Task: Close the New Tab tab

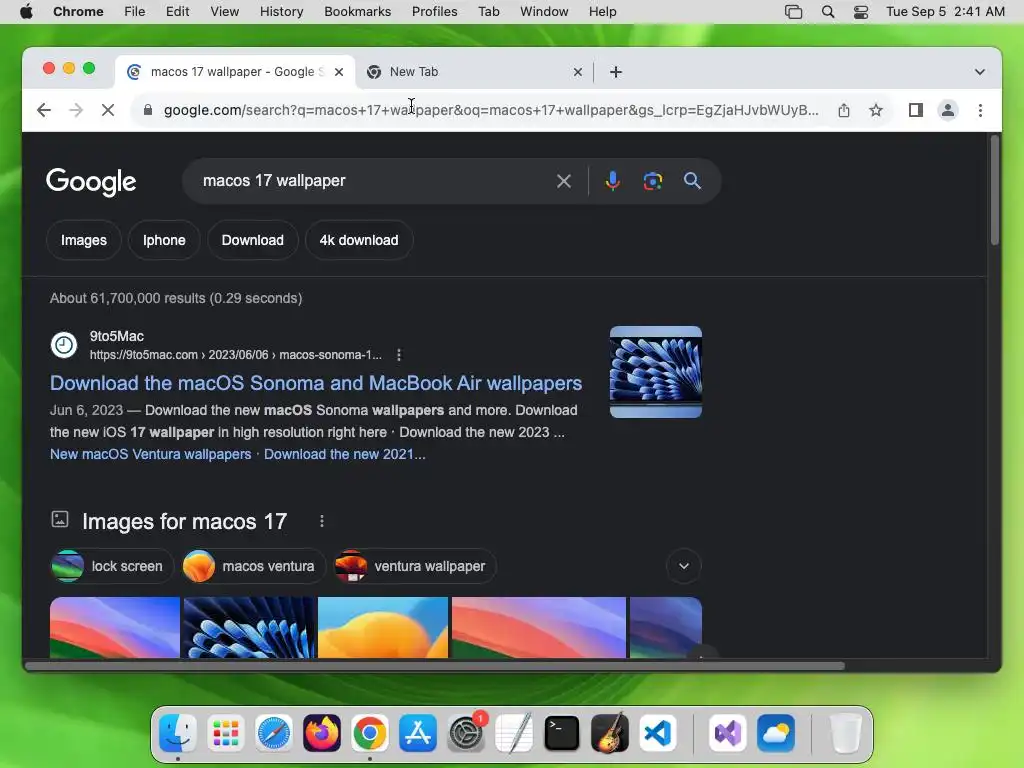Action: tap(577, 72)
